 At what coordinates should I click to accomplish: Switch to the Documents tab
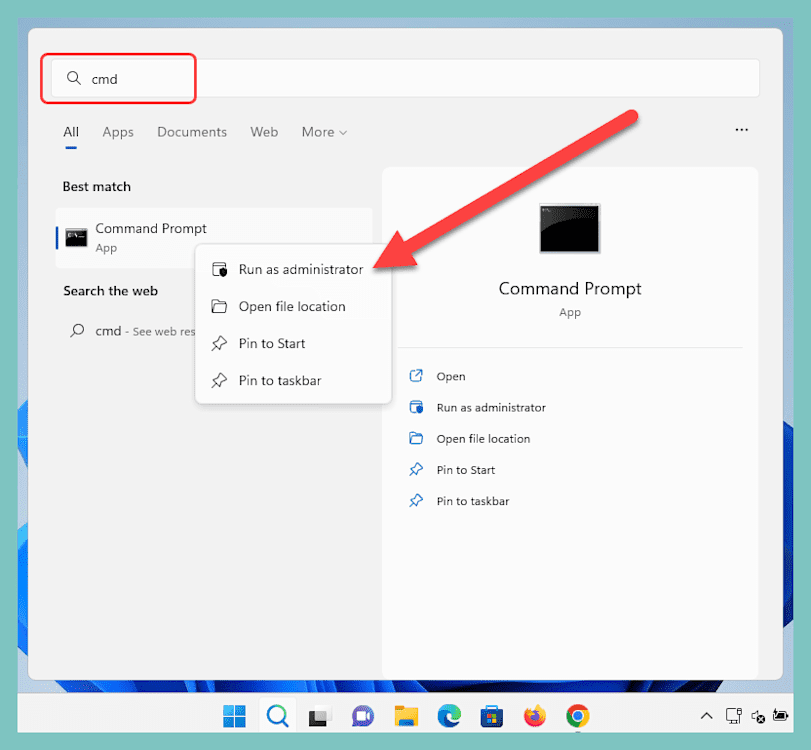(192, 132)
